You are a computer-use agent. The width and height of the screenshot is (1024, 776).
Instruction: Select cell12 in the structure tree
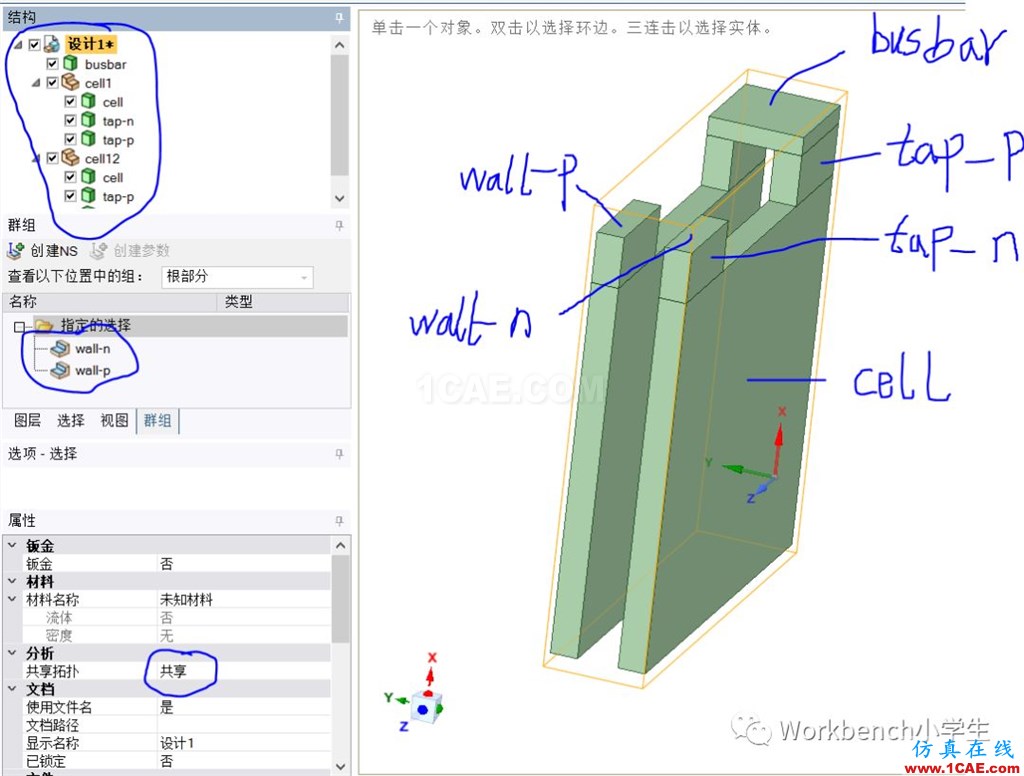102,158
